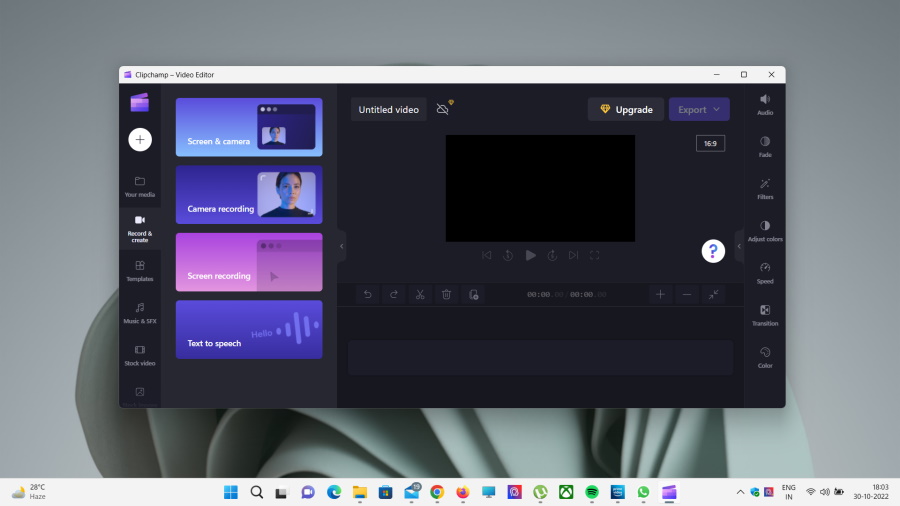Open the Adjust colors panel
The height and width of the screenshot is (506, 900).
[765, 230]
